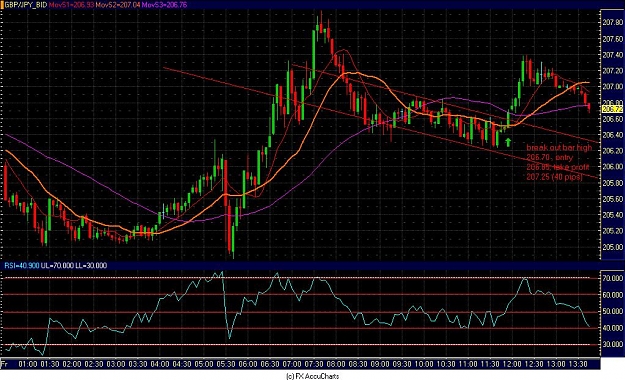625x380 pixels.
Task: Click the 205.00 price axis label
Action: (x=613, y=247)
